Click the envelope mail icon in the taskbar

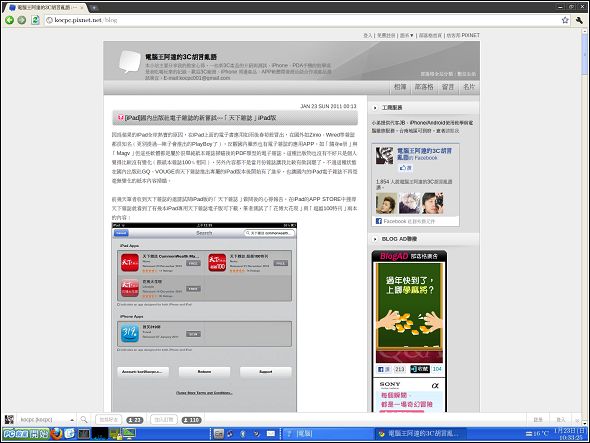click(x=271, y=434)
